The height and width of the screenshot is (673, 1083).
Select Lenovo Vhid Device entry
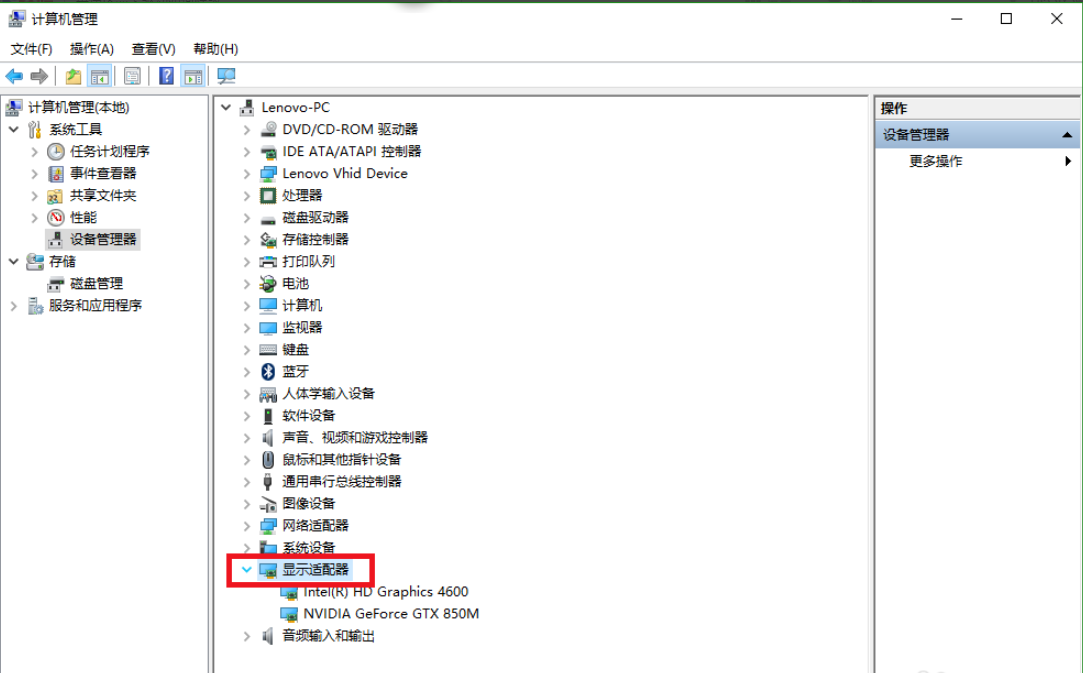coord(345,173)
